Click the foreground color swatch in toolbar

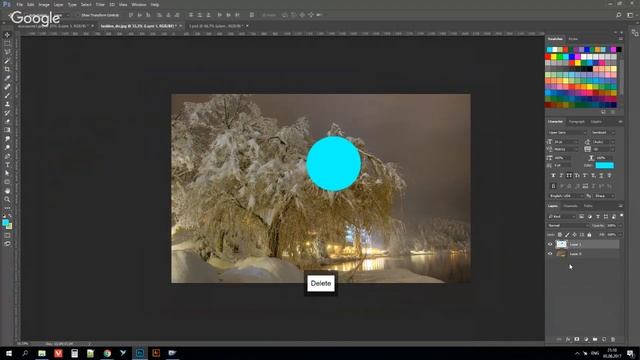5,222
